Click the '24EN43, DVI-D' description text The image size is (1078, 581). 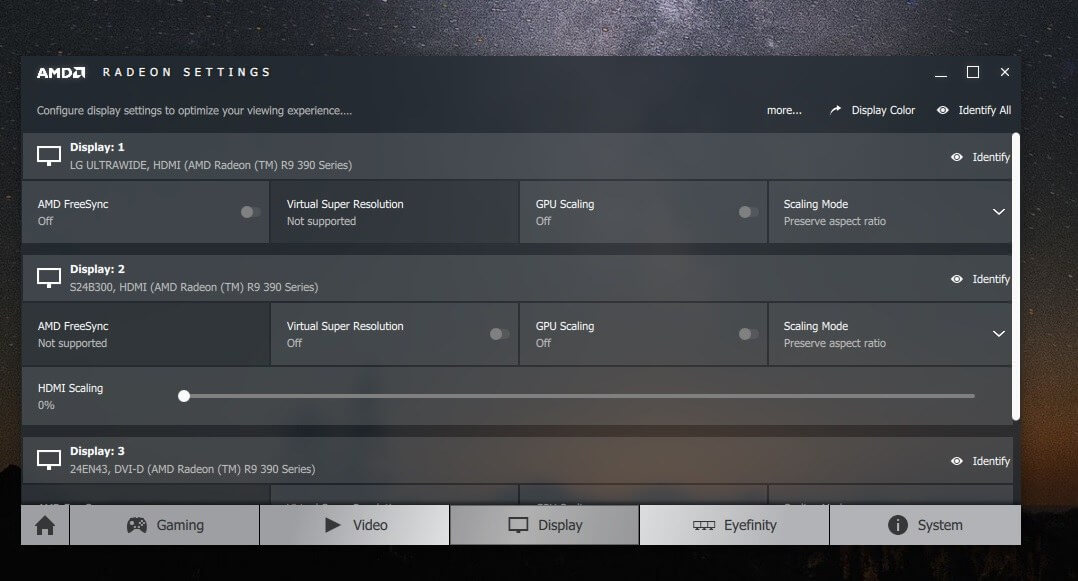tap(192, 469)
